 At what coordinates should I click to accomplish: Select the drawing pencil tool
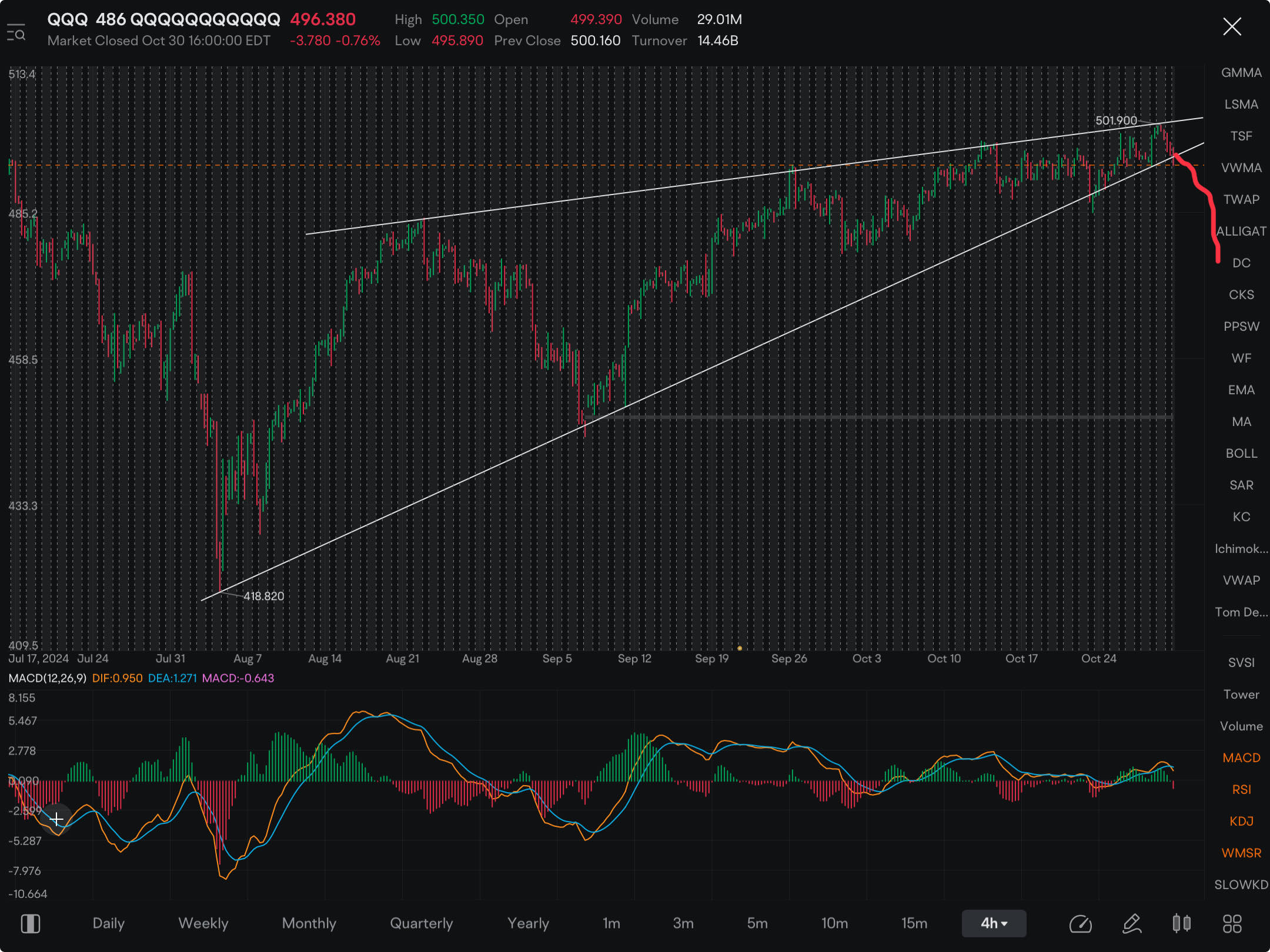1132,923
